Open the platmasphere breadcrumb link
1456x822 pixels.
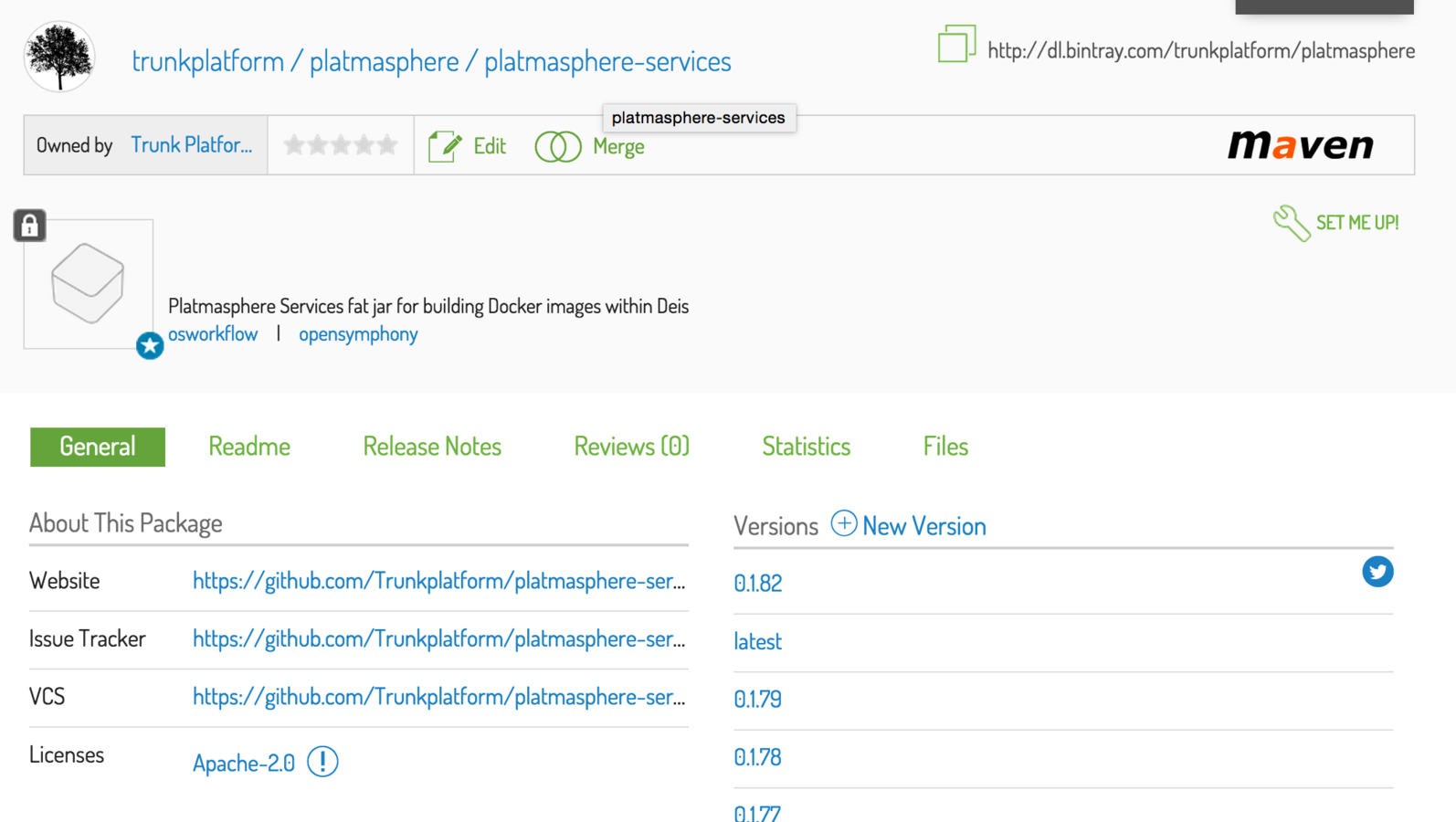pos(384,61)
